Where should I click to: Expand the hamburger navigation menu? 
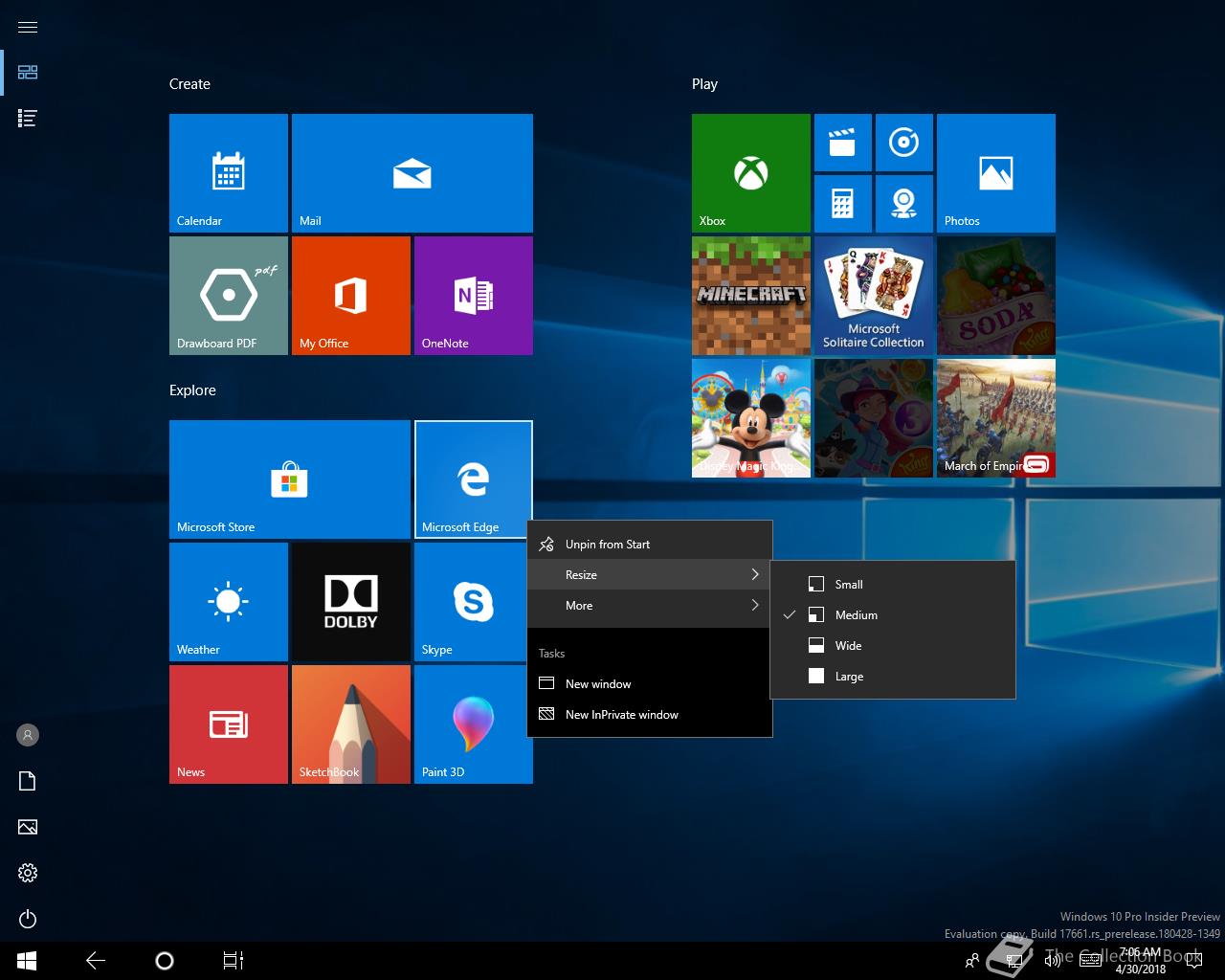(x=28, y=27)
